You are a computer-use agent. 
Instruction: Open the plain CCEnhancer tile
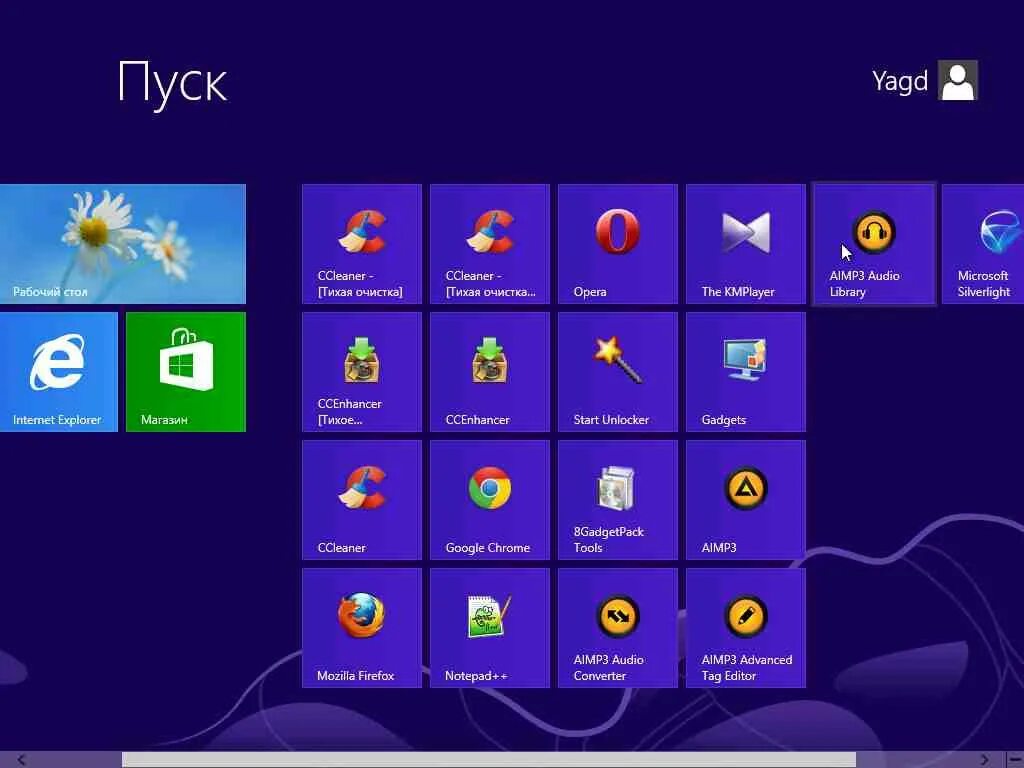[x=490, y=372]
